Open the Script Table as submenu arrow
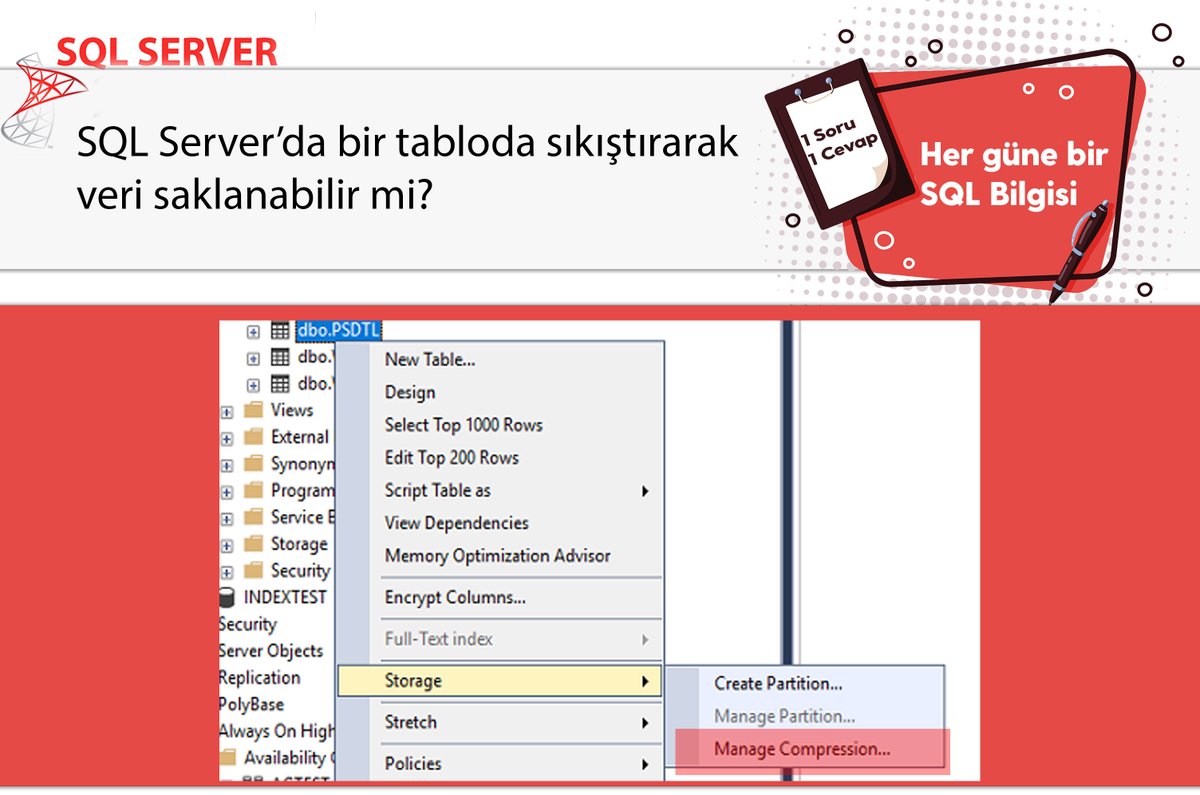1200x795 pixels. (x=645, y=491)
